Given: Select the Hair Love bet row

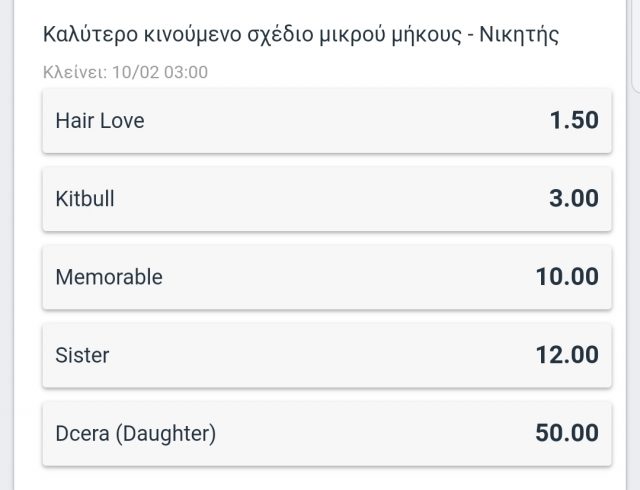Looking at the screenshot, I should coord(327,121).
